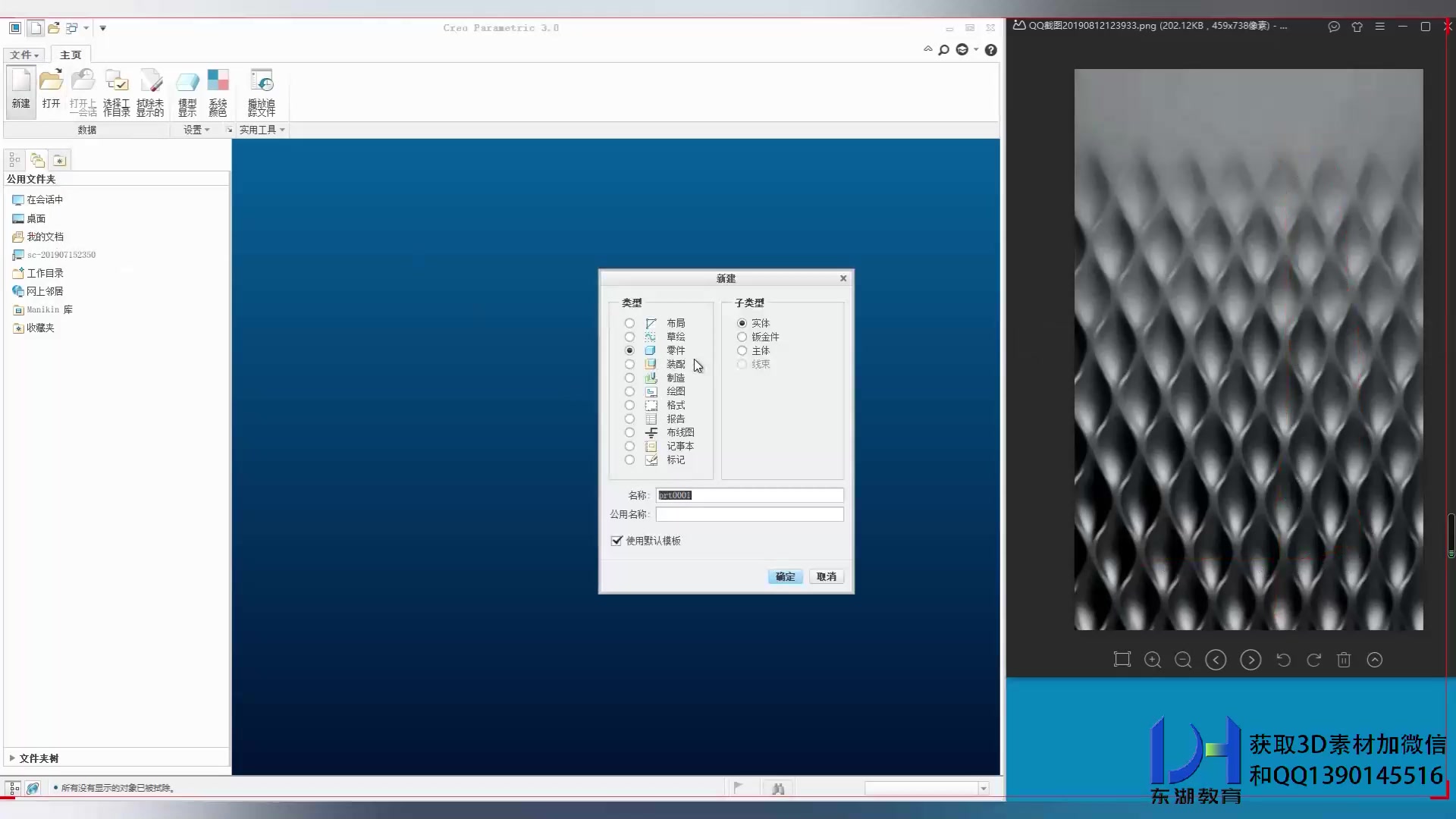Rotate image clockwise in viewer

click(x=1313, y=660)
